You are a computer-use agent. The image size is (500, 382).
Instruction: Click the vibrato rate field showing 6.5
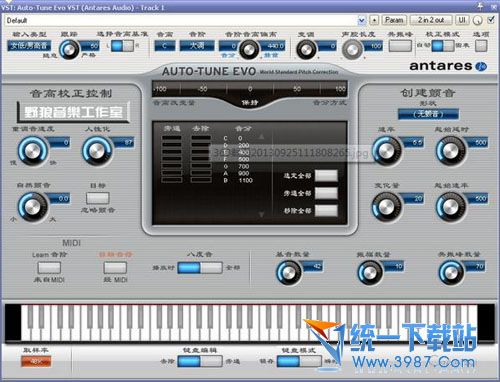[414, 143]
